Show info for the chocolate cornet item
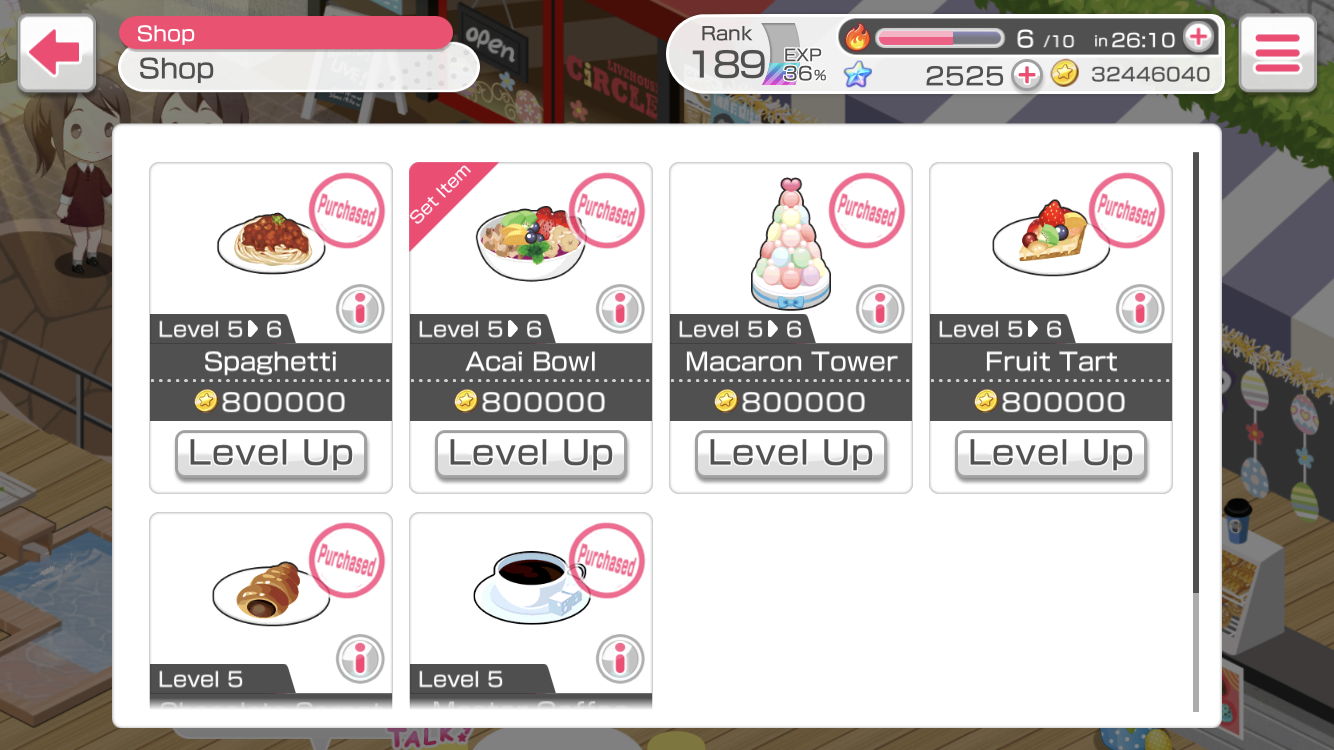 361,659
